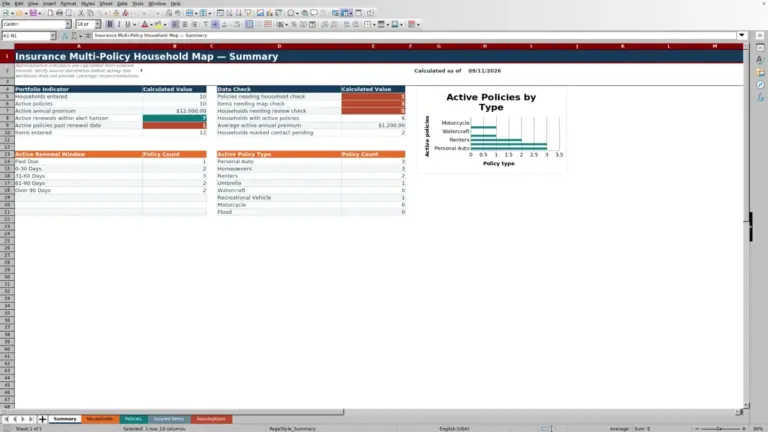Image resolution: width=768 pixels, height=432 pixels.
Task: Open sidebar Gallery panel icon
Action: 760,72
